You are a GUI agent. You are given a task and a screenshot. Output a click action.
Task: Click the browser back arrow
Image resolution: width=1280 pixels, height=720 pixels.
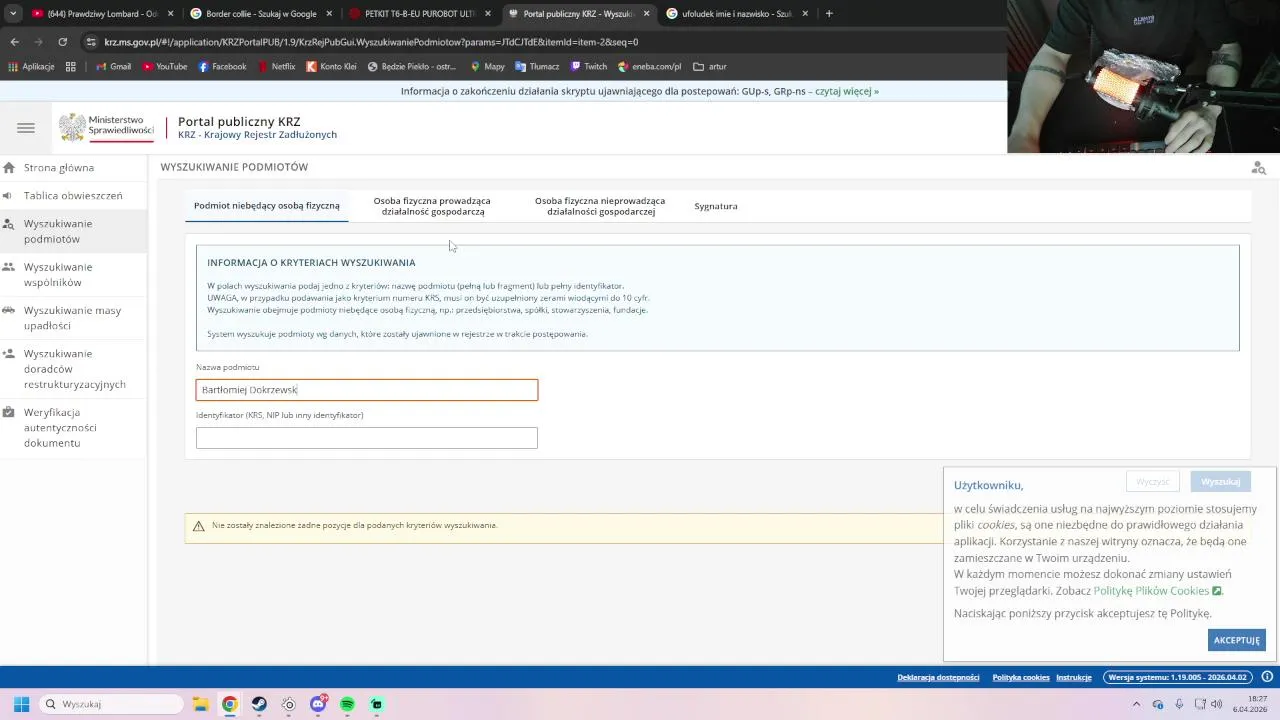click(14, 42)
